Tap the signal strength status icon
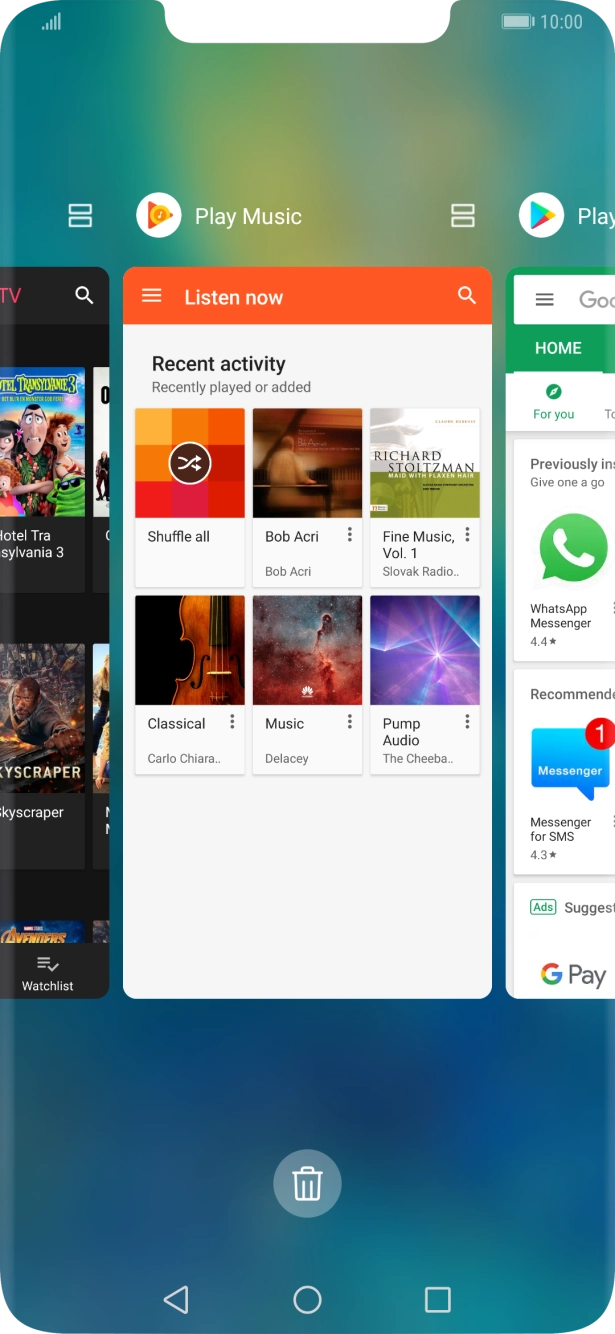Viewport: 615px width, 1334px height. click(51, 21)
